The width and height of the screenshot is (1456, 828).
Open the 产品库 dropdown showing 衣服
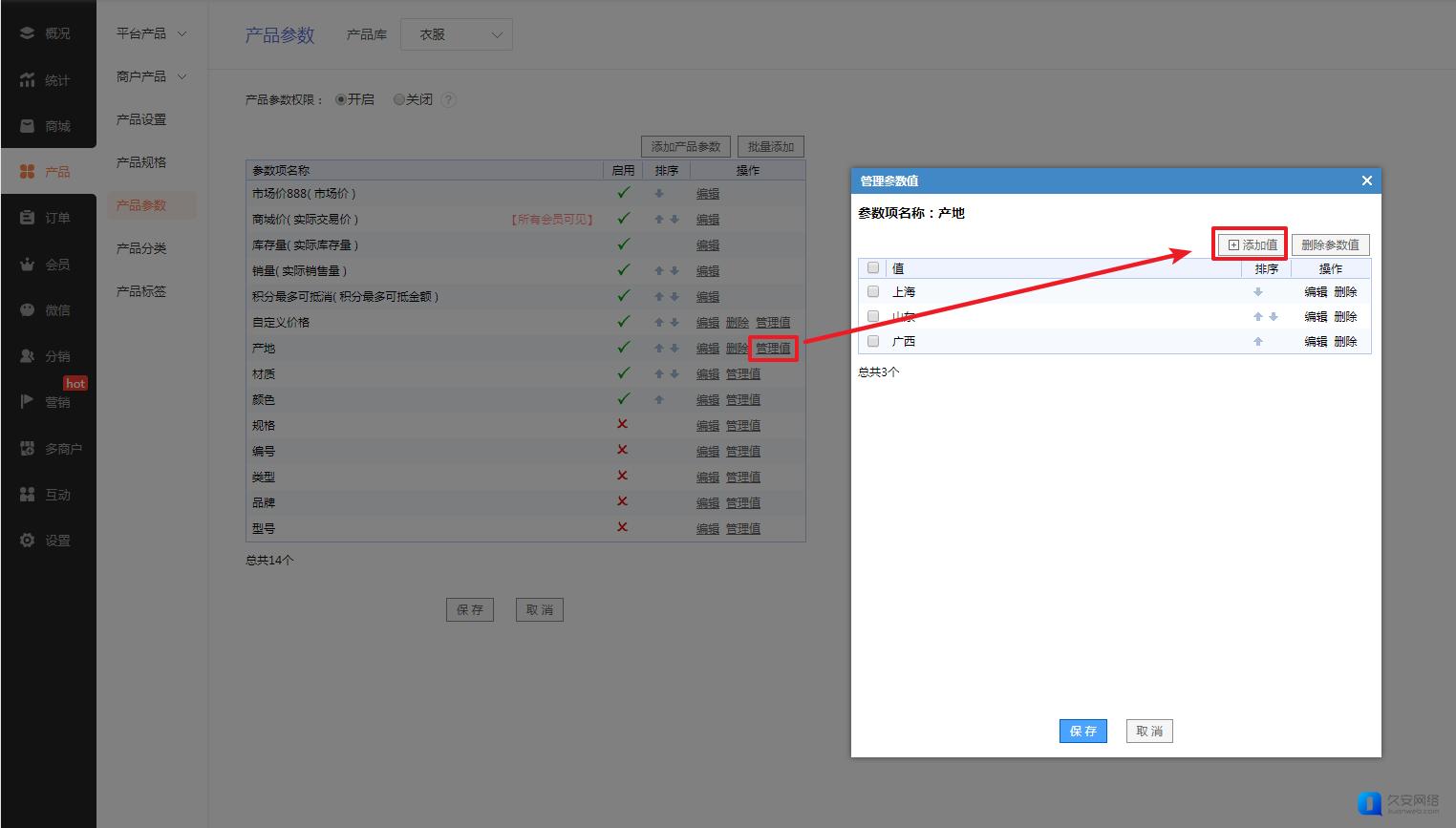(x=457, y=34)
